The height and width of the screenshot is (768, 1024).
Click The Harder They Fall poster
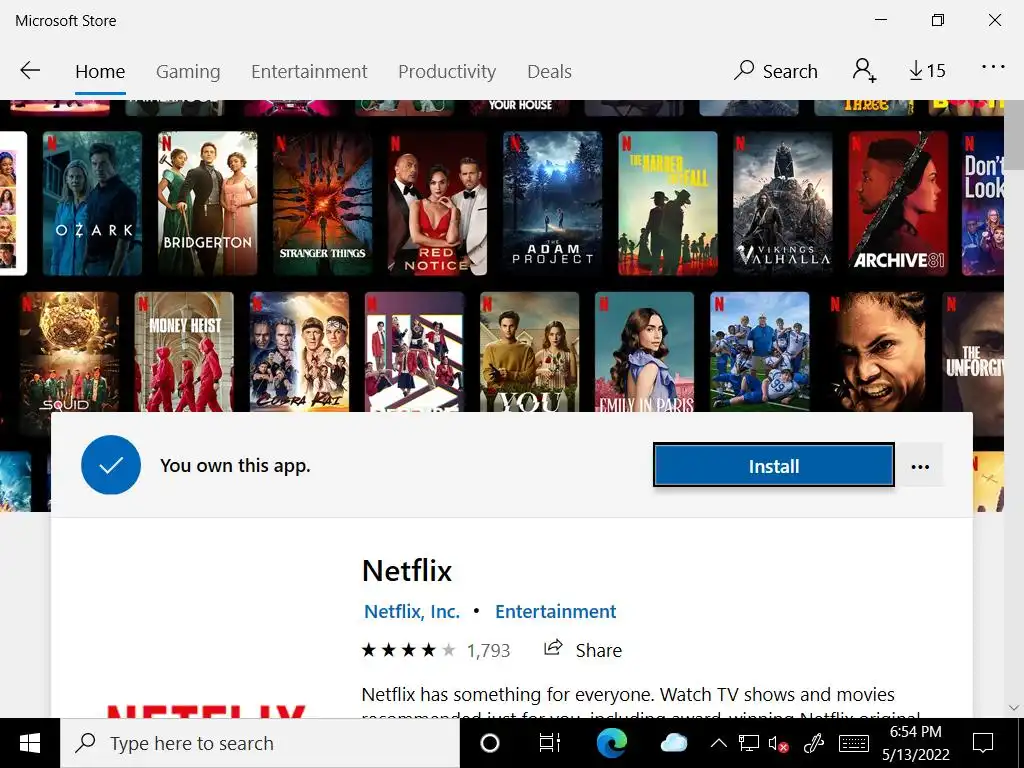667,203
